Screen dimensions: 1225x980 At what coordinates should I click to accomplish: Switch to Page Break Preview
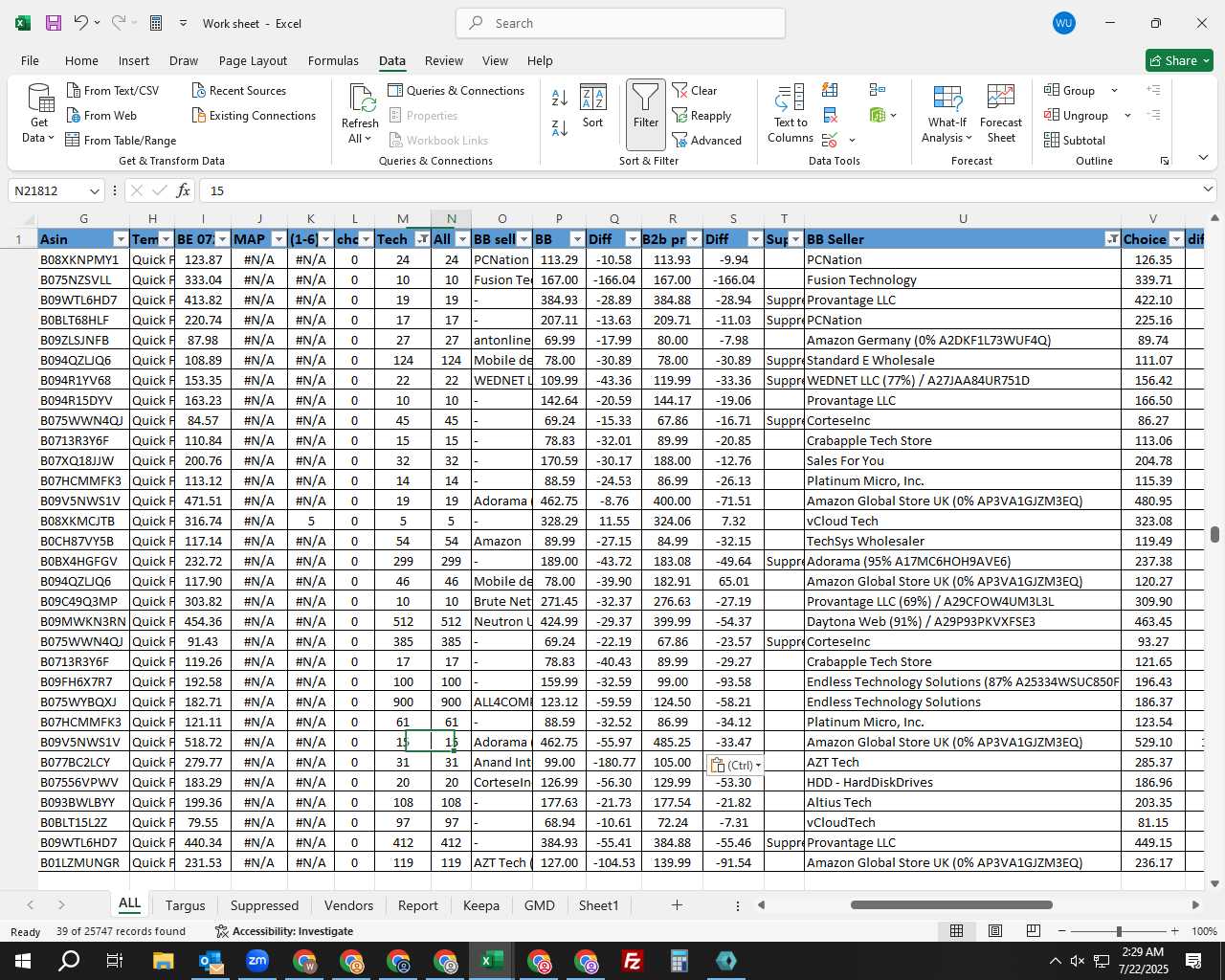coord(1034,931)
